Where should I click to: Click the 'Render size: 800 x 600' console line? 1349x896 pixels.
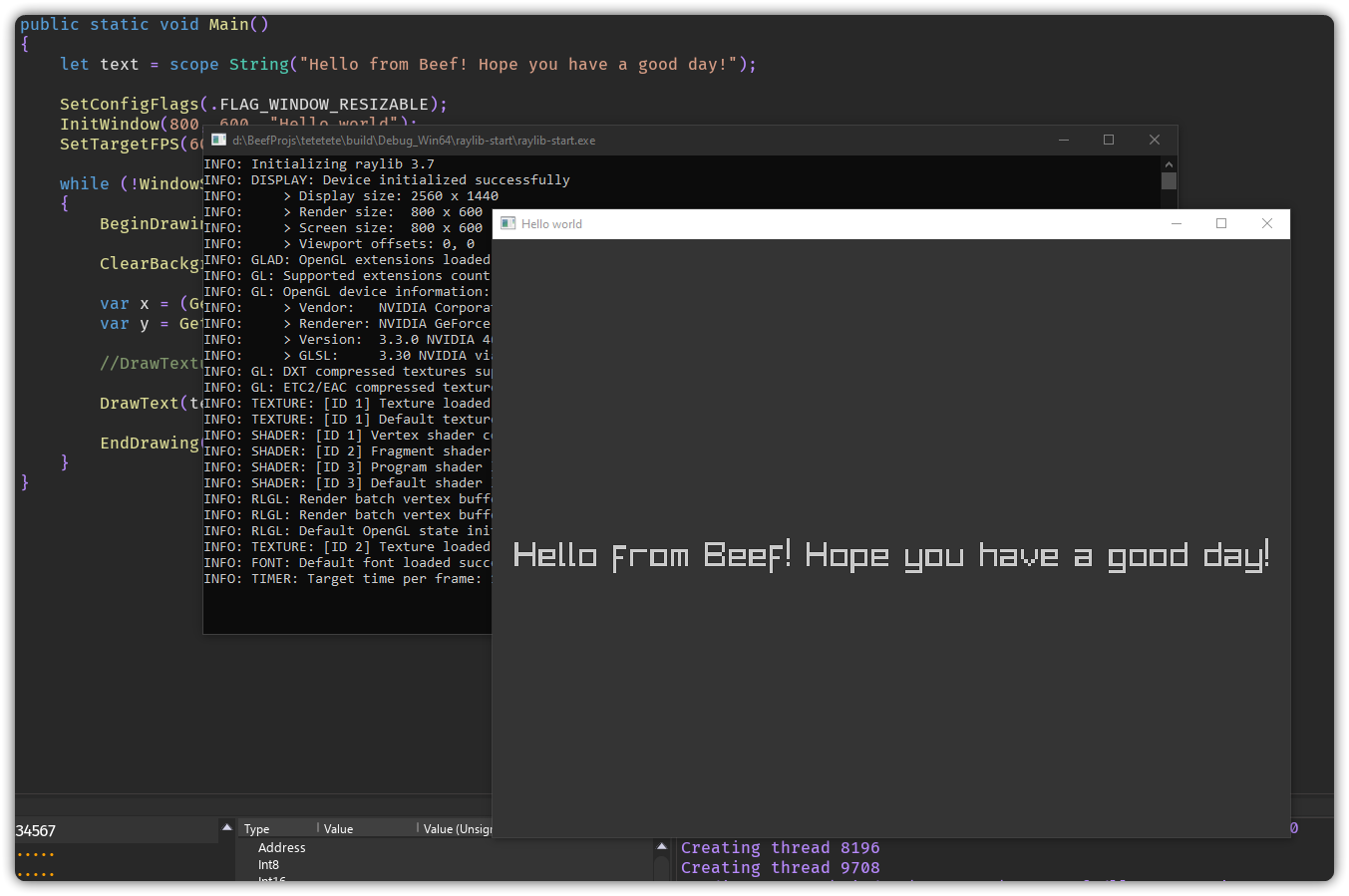tap(344, 212)
